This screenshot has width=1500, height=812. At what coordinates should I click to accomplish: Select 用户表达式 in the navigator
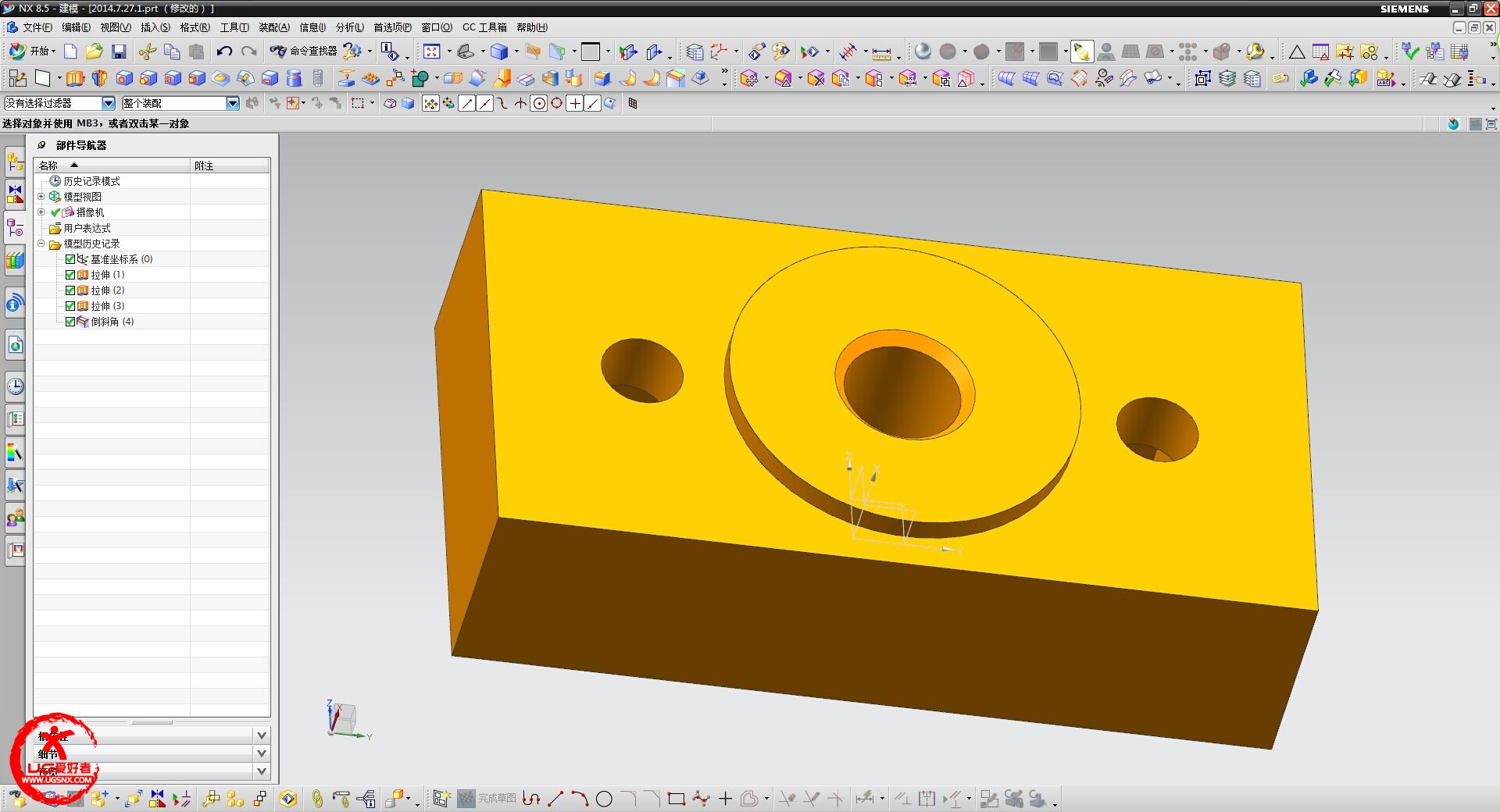tap(87, 228)
